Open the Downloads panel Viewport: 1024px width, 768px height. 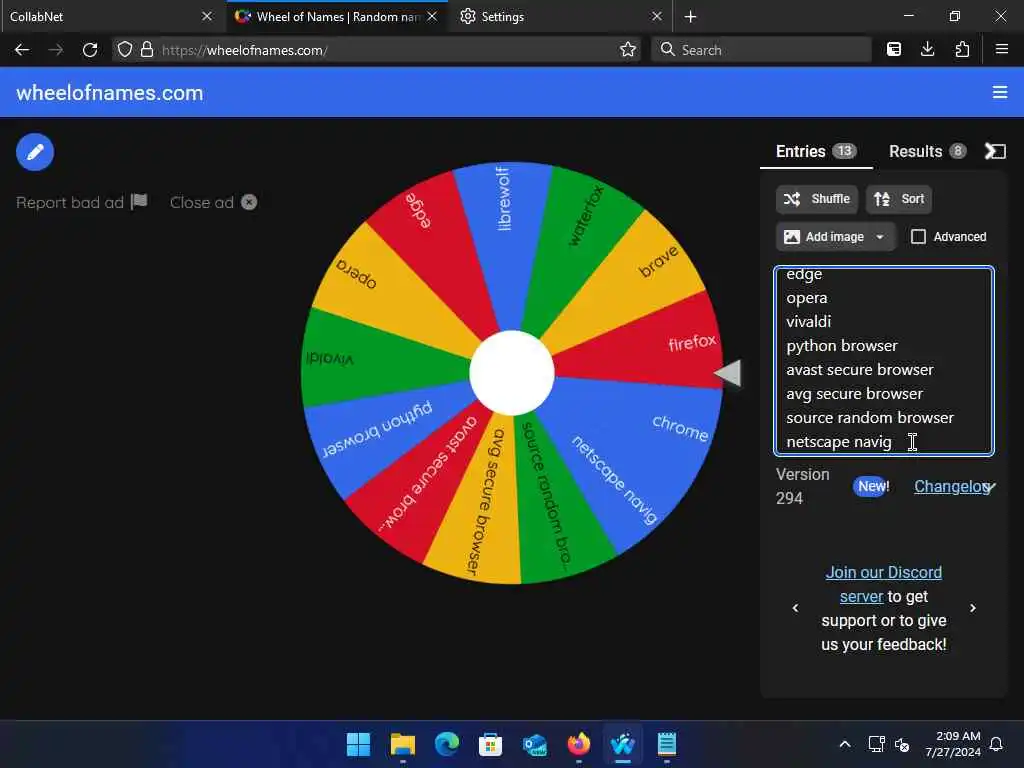(x=927, y=50)
